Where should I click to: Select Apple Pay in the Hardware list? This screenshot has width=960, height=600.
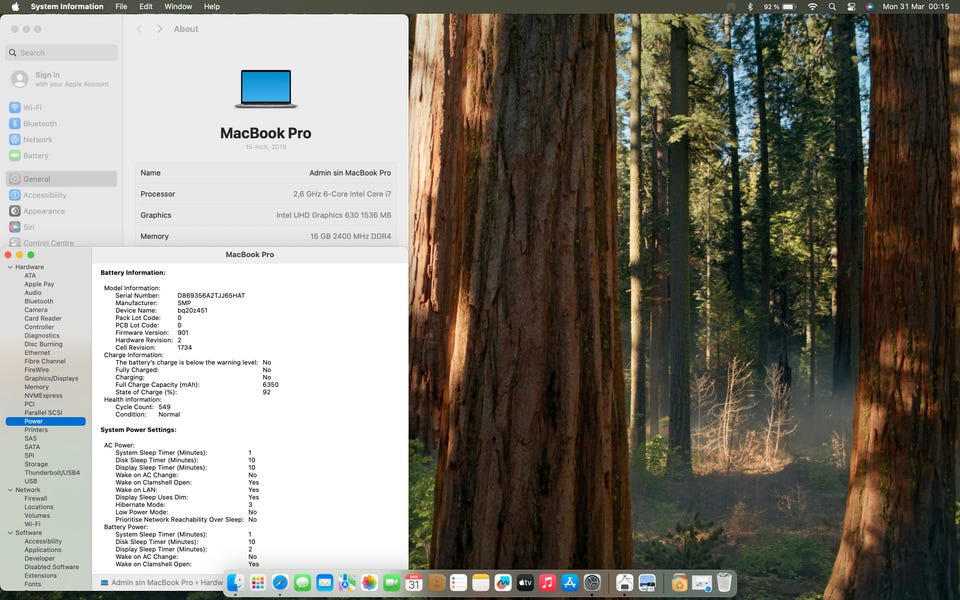(39, 284)
